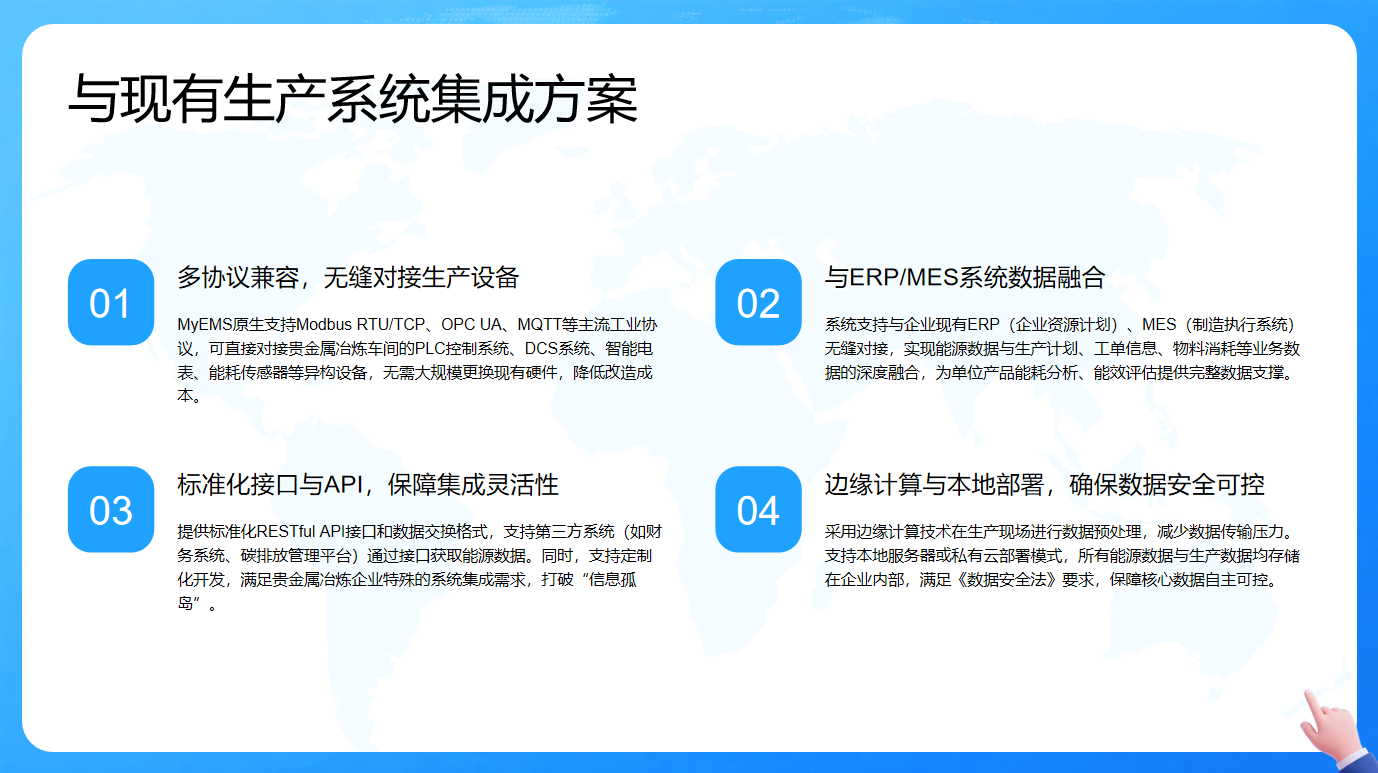1378x773 pixels.
Task: Click the blue 02 number badge
Action: click(759, 302)
